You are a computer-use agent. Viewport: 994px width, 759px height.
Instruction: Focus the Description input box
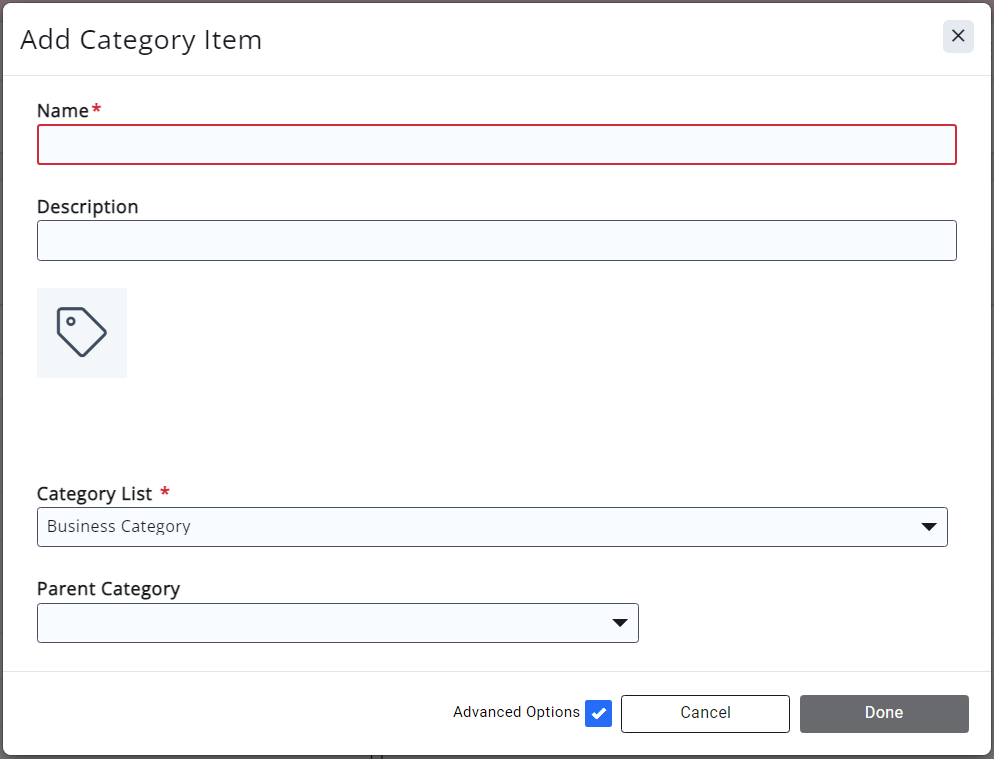496,241
